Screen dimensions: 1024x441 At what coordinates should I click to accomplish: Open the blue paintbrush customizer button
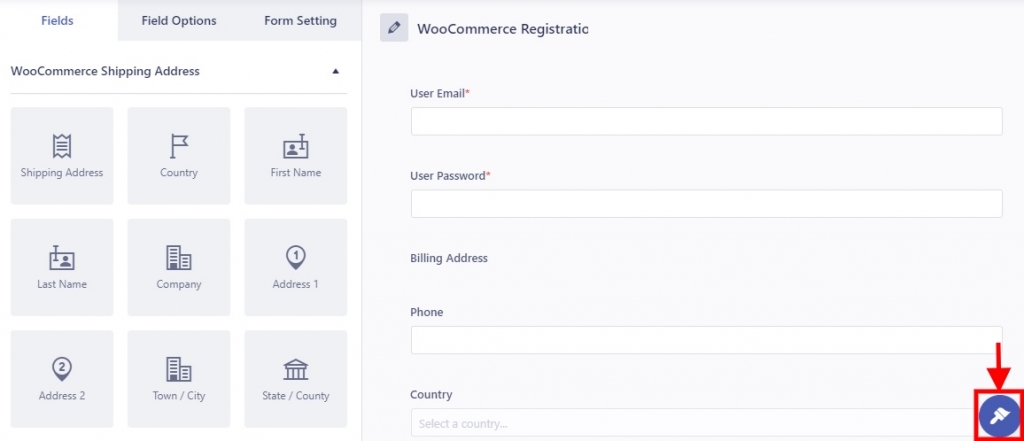coord(999,416)
